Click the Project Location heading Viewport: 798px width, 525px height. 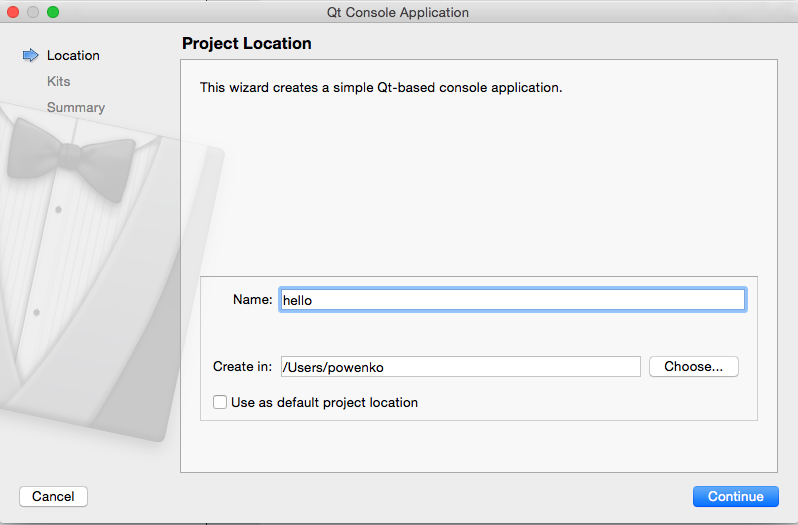point(247,43)
